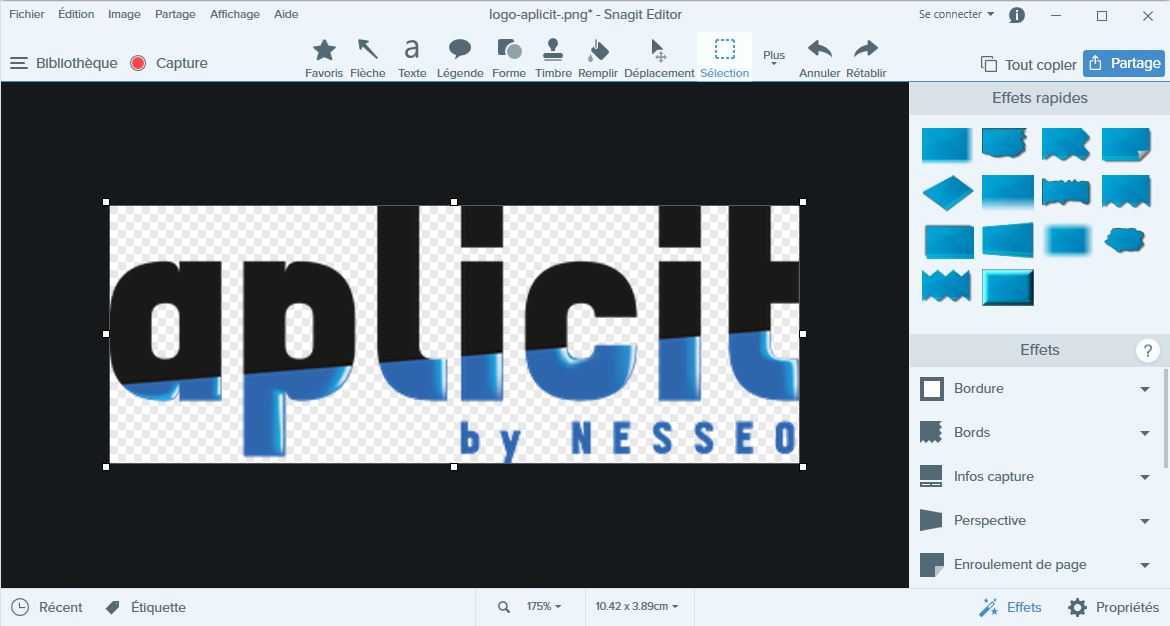Click the Infos capture effect icon
Viewport: 1170px width, 626px height.
pos(930,477)
